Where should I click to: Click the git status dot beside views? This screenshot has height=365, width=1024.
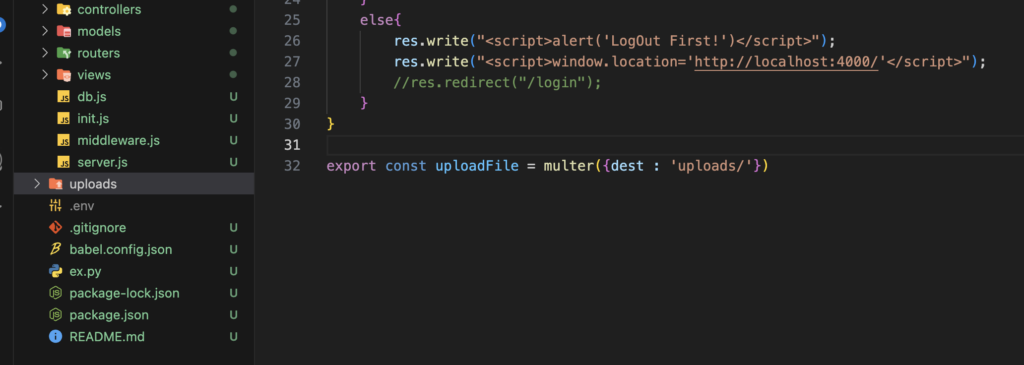coord(233,75)
